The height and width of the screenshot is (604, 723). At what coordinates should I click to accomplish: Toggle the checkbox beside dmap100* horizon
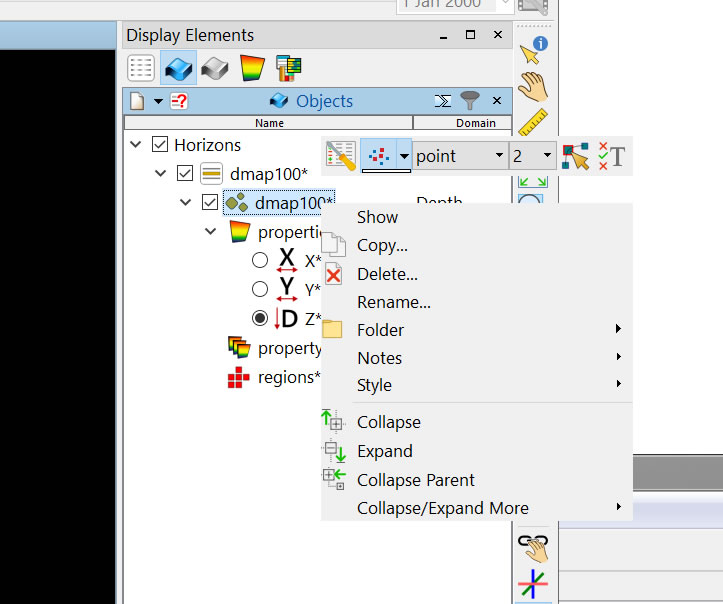click(x=184, y=173)
